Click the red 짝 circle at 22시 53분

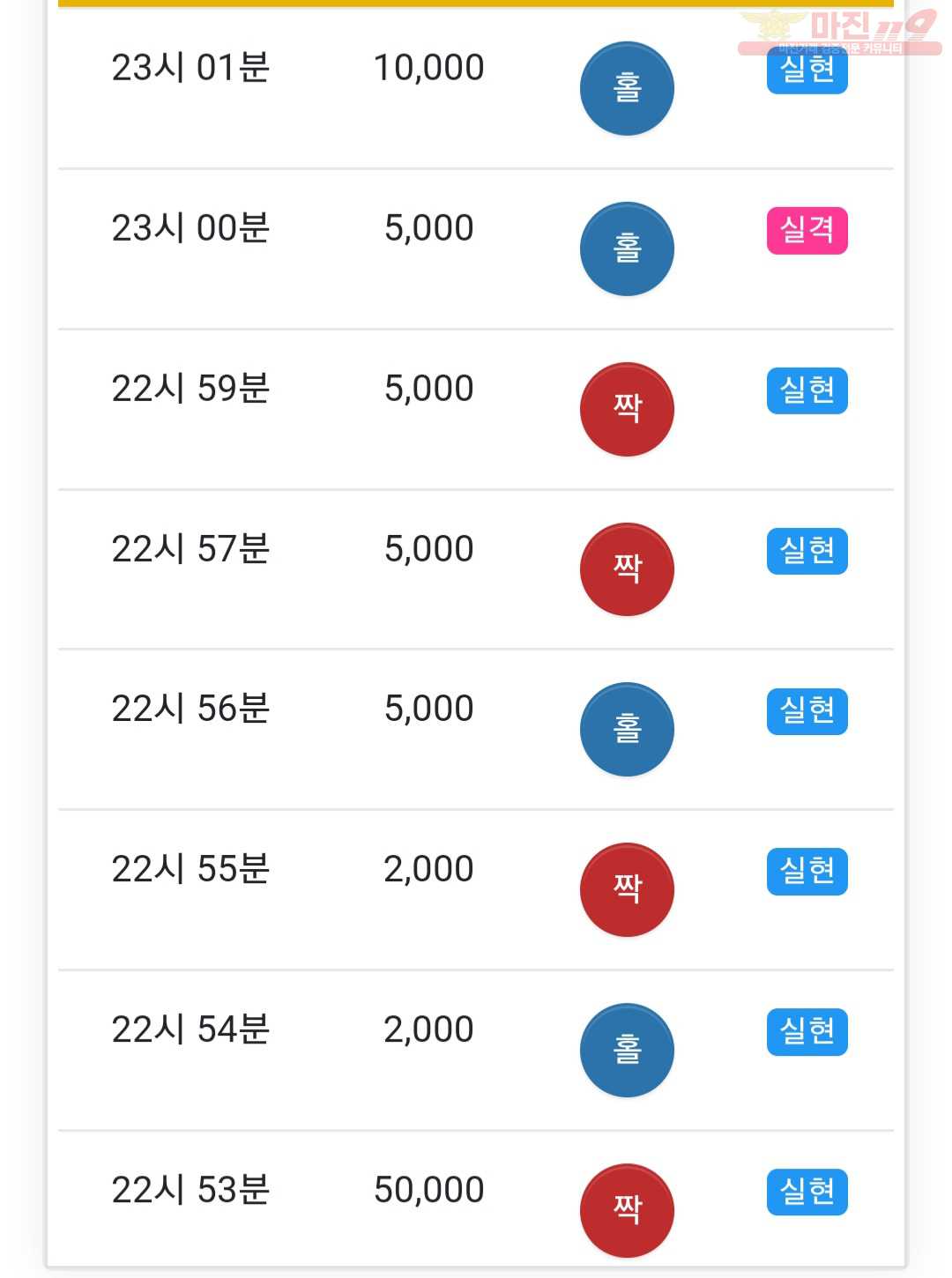coord(627,1210)
